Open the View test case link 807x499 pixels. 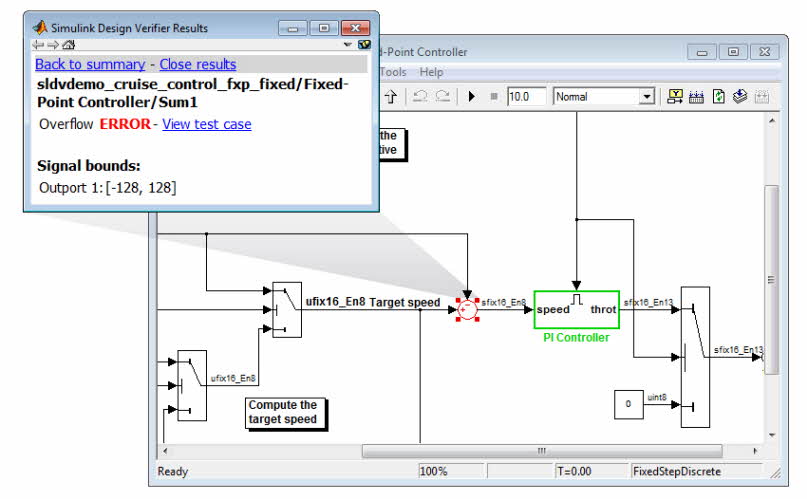pyautogui.click(x=207, y=124)
